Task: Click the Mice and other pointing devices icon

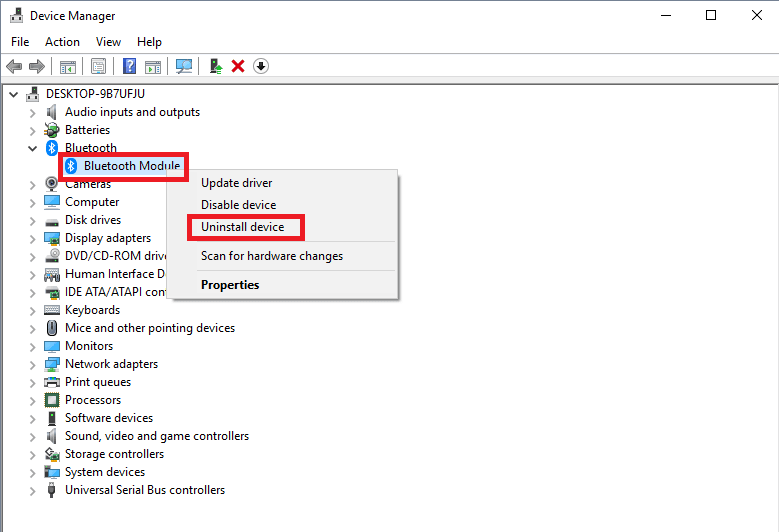Action: point(52,328)
